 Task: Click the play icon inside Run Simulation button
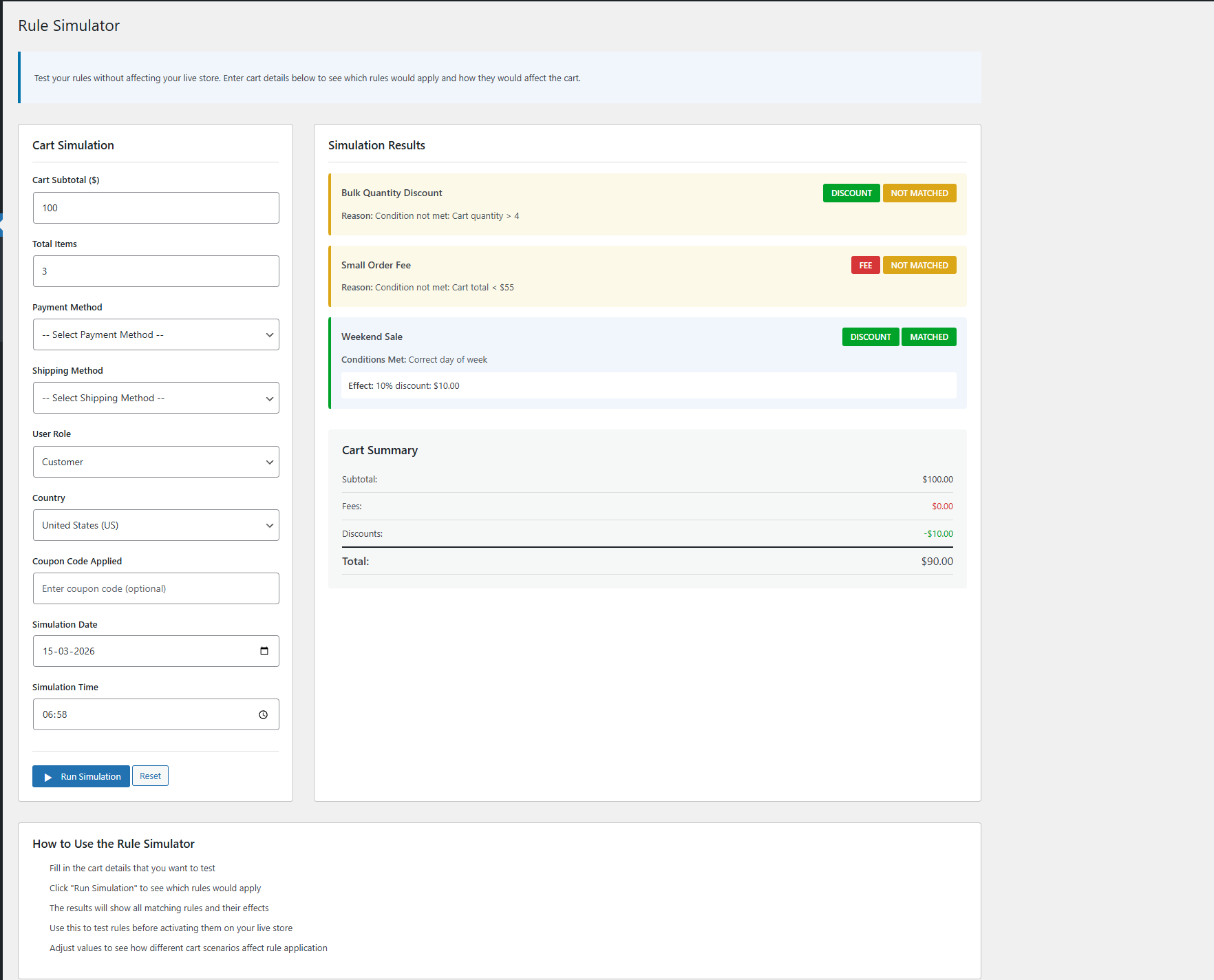pyautogui.click(x=48, y=777)
